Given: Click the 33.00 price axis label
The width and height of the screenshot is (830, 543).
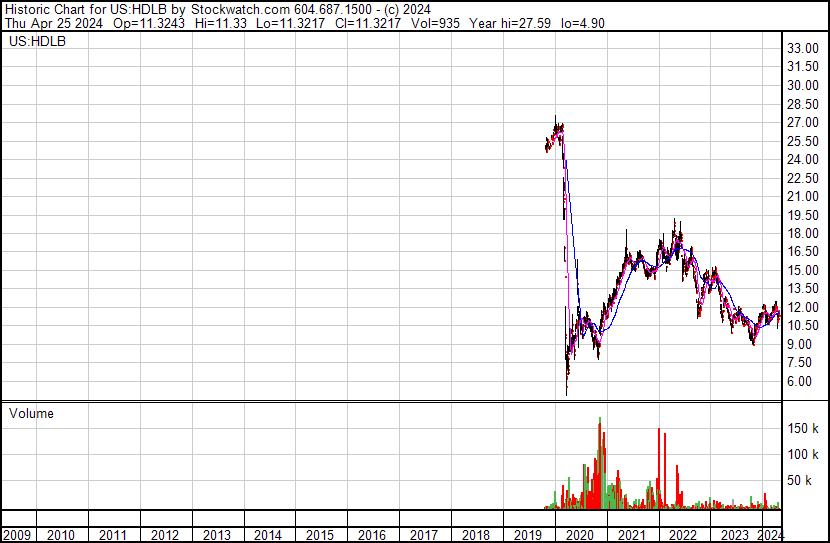Looking at the screenshot, I should 803,48.
